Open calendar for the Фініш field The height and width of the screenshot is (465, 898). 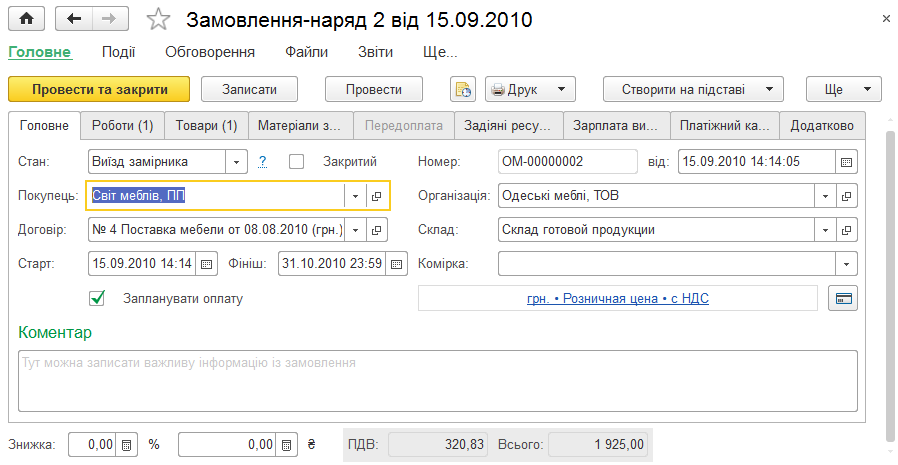pos(396,264)
